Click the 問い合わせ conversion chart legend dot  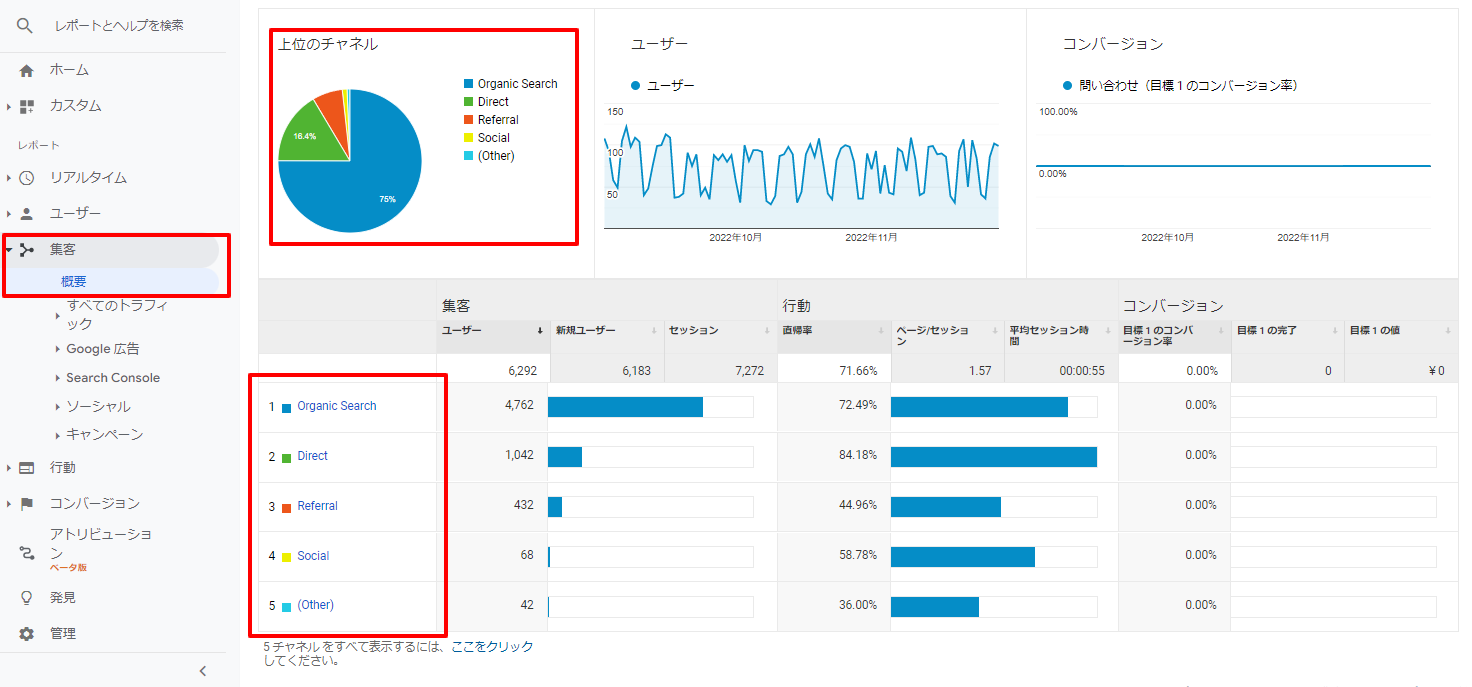pyautogui.click(x=1067, y=86)
